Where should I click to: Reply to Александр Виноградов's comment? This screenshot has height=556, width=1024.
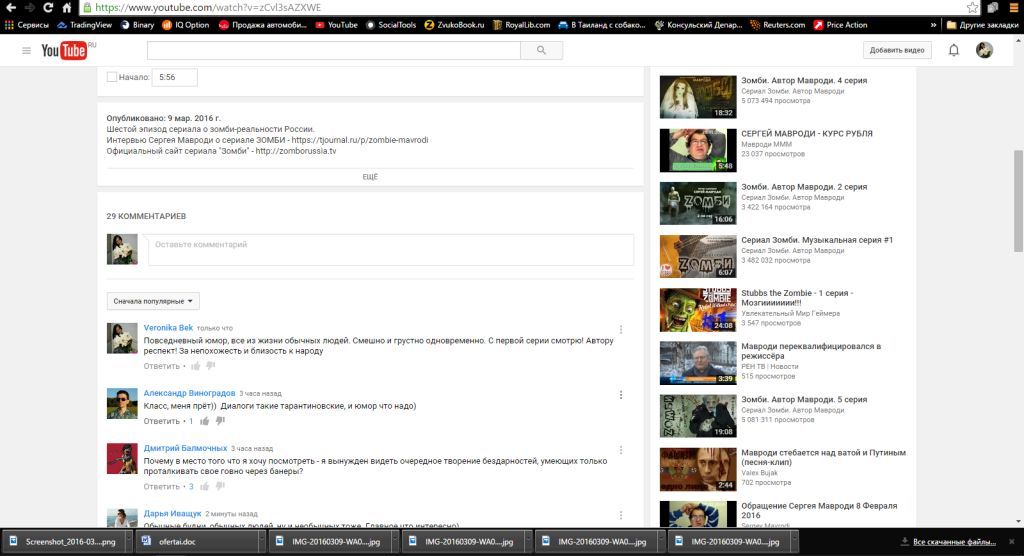pyautogui.click(x=161, y=421)
